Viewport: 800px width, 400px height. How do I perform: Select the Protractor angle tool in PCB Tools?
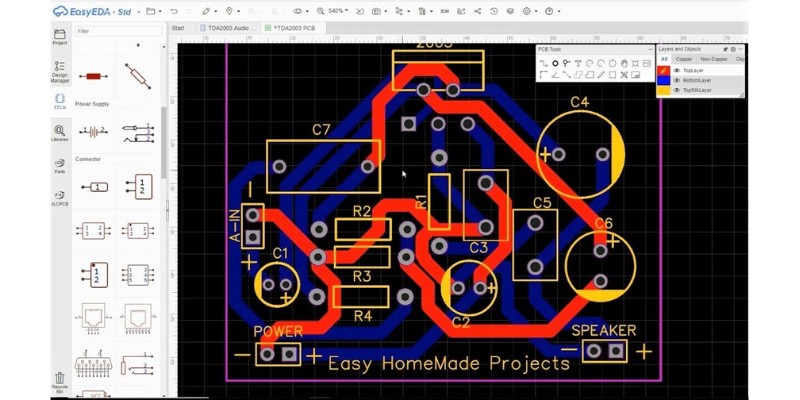point(555,75)
